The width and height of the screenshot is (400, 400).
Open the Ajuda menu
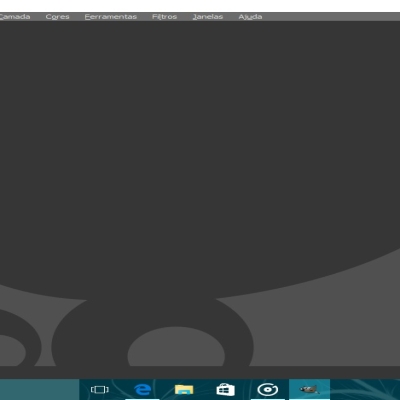click(x=250, y=17)
